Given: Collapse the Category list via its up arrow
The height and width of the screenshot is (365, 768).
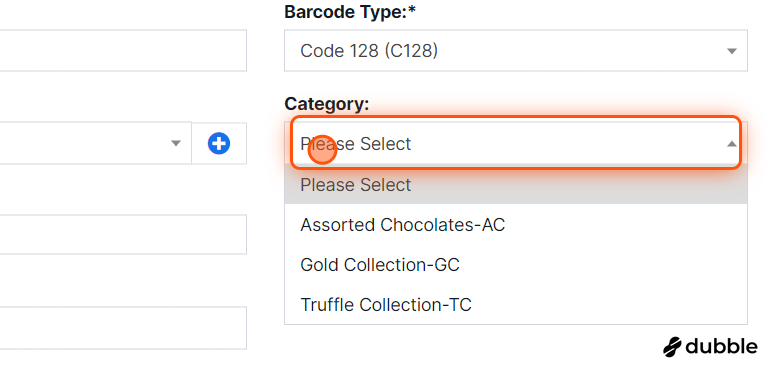Looking at the screenshot, I should click(732, 144).
